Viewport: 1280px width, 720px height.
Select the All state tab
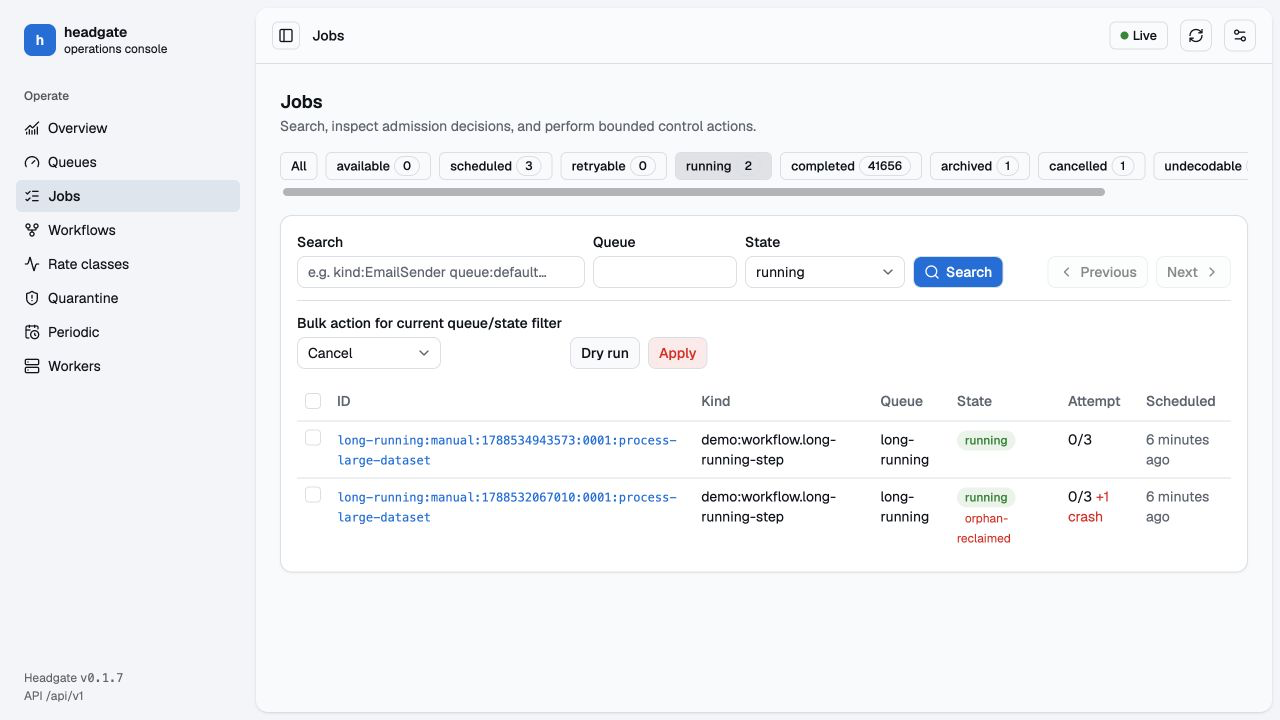point(299,166)
